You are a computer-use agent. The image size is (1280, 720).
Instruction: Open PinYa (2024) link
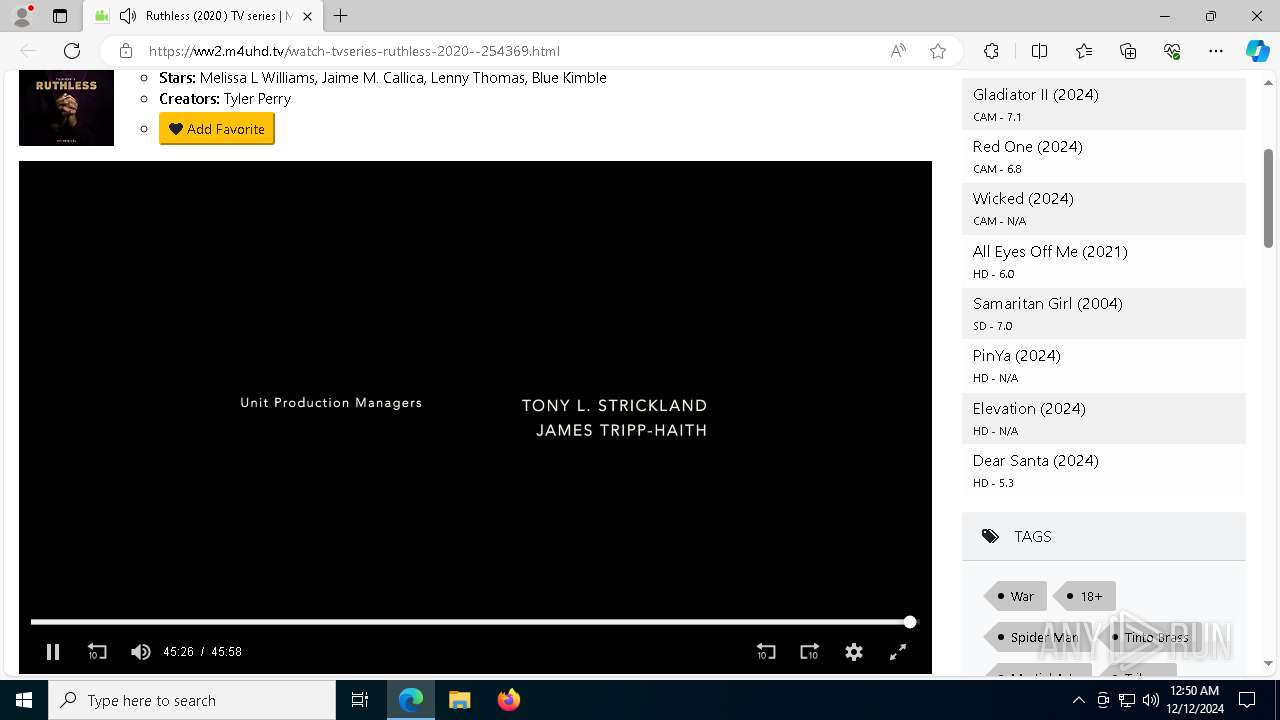[x=1016, y=356]
